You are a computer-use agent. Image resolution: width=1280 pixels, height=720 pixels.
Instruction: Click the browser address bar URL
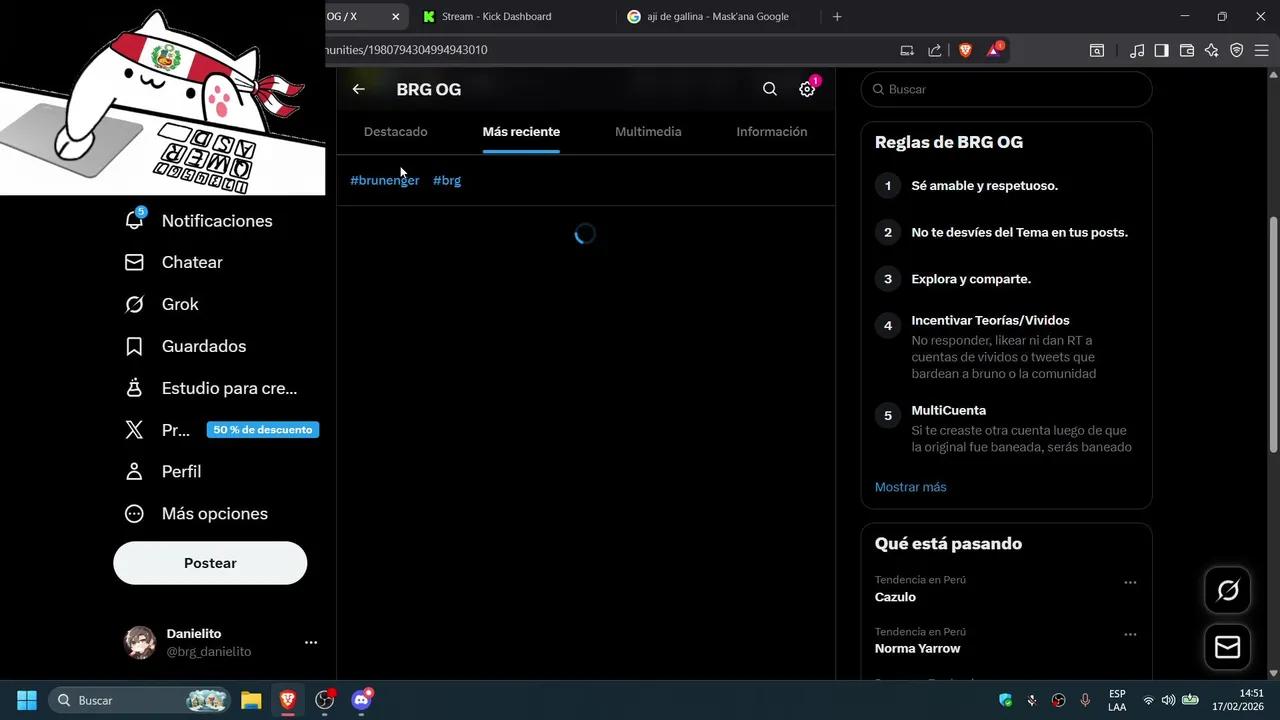407,50
